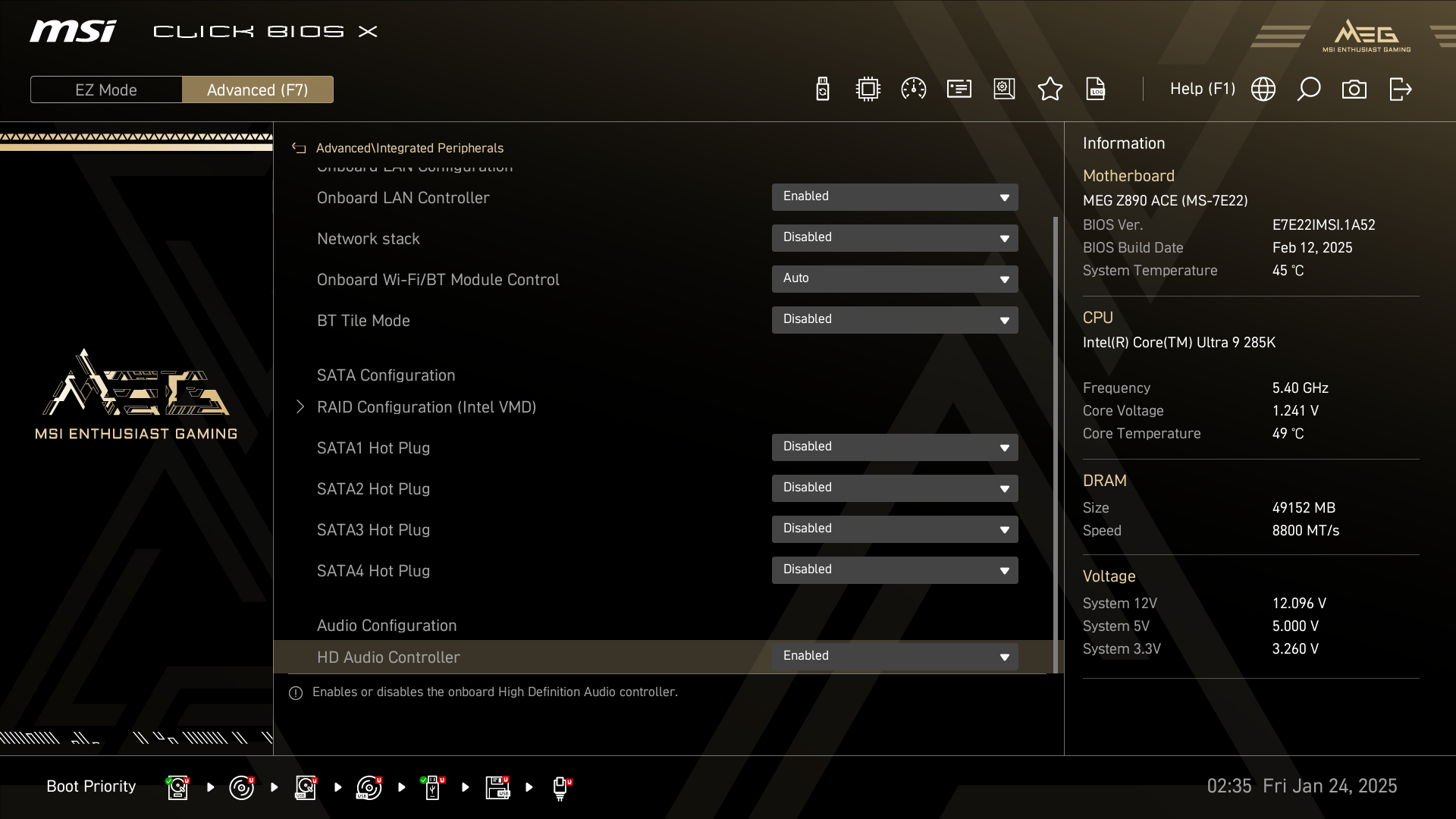Select the Onboard LAN Controller label
This screenshot has width=1456, height=819.
pyautogui.click(x=403, y=198)
